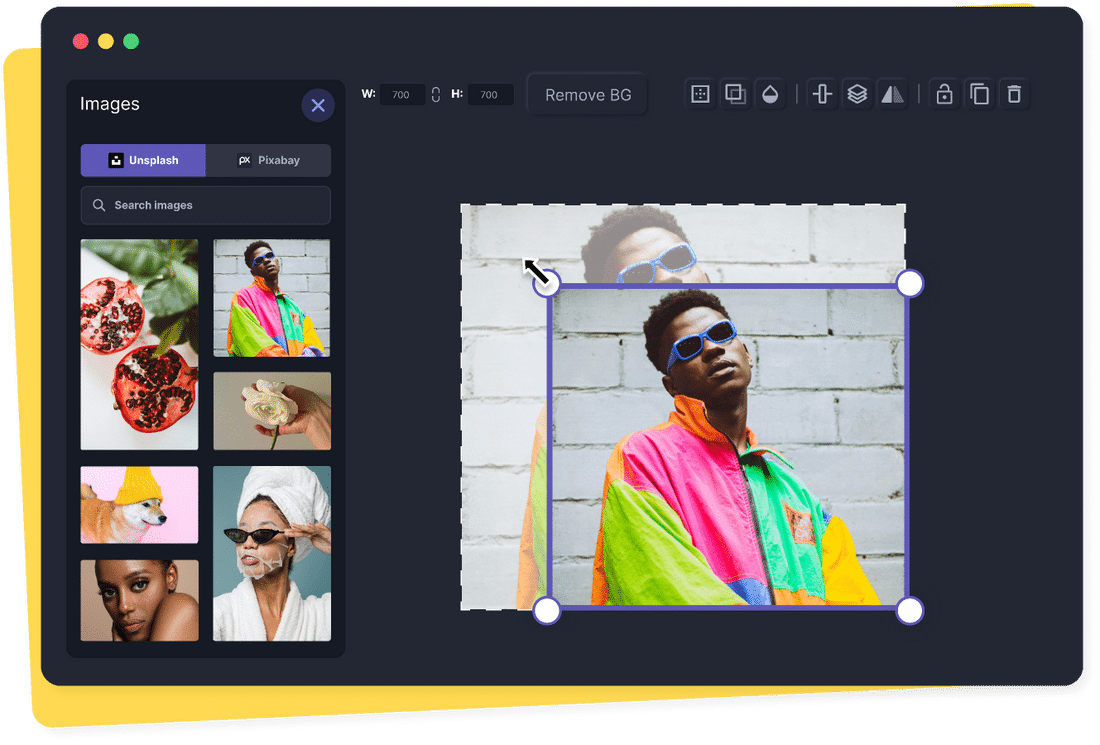This screenshot has height=745, width=1100.
Task: Switch to the Pixabay tab
Action: (x=268, y=160)
